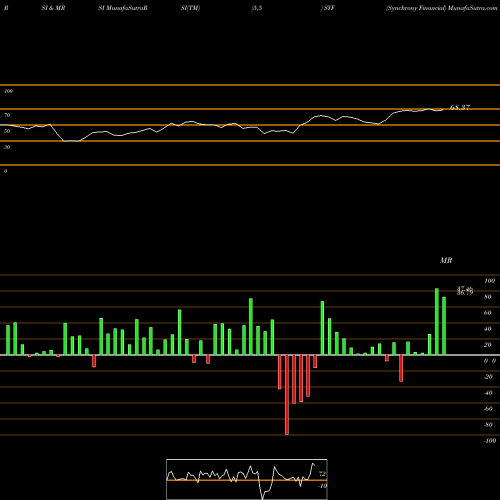Select the tallest red MR histogram bar
The image size is (500, 500).
(x=287, y=395)
